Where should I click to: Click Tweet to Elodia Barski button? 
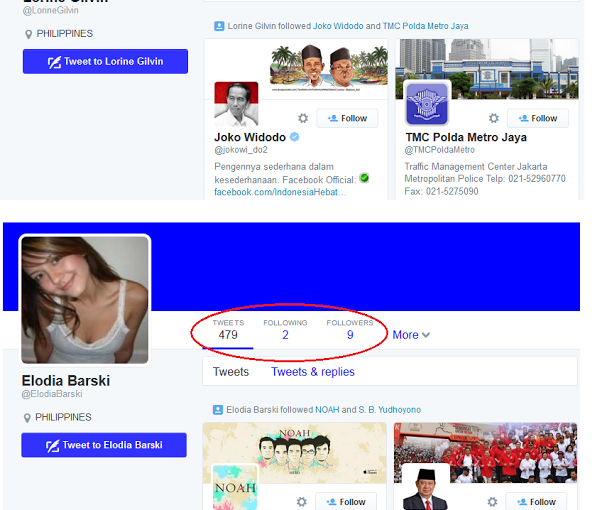click(104, 445)
